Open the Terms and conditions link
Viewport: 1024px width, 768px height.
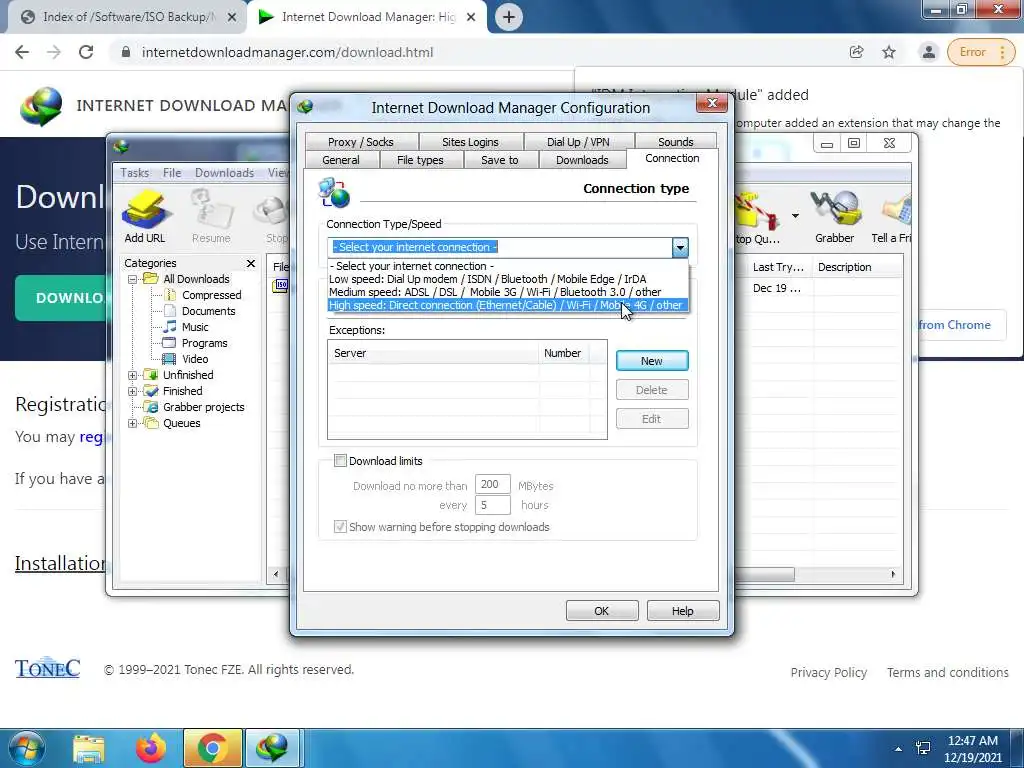point(947,673)
